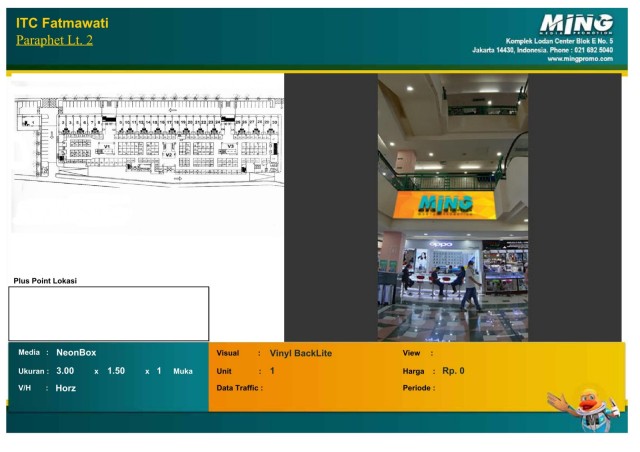Select the Jakarta 14430 phone line
This screenshot has width=640, height=452.
[542, 50]
